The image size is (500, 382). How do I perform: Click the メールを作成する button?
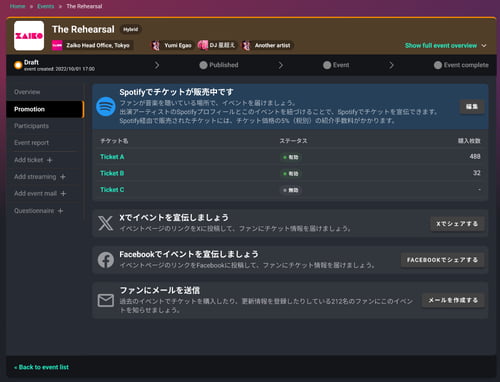pyautogui.click(x=453, y=300)
